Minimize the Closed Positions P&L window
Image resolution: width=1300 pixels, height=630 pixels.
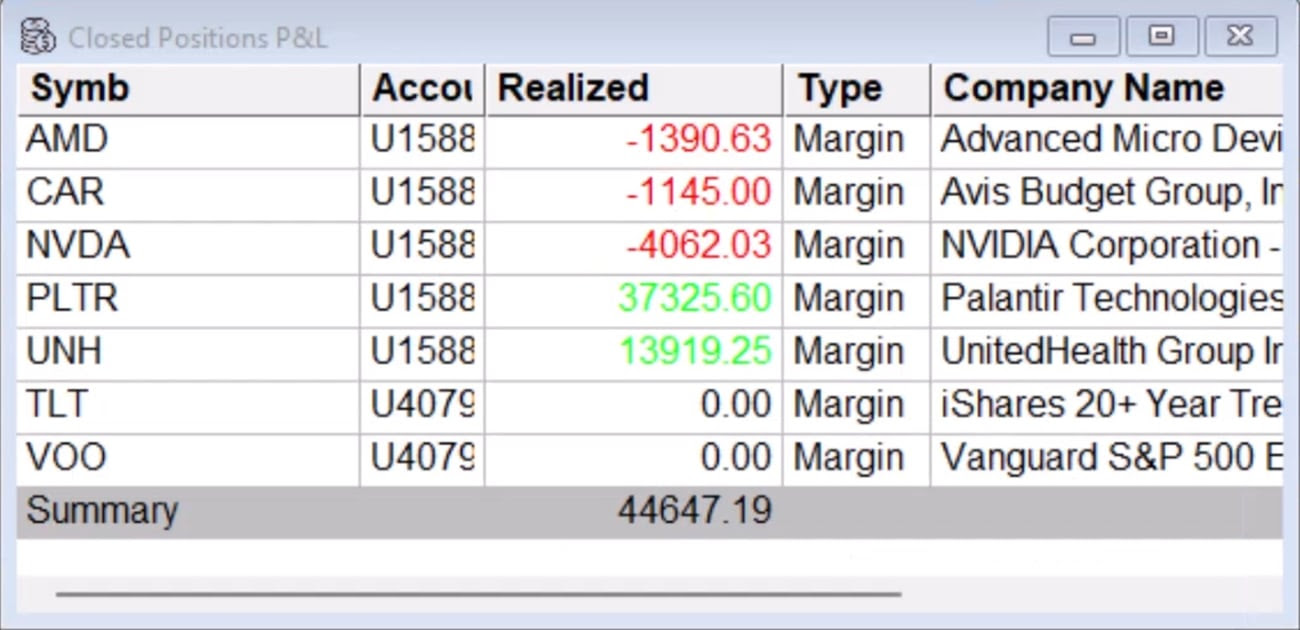pos(1083,38)
